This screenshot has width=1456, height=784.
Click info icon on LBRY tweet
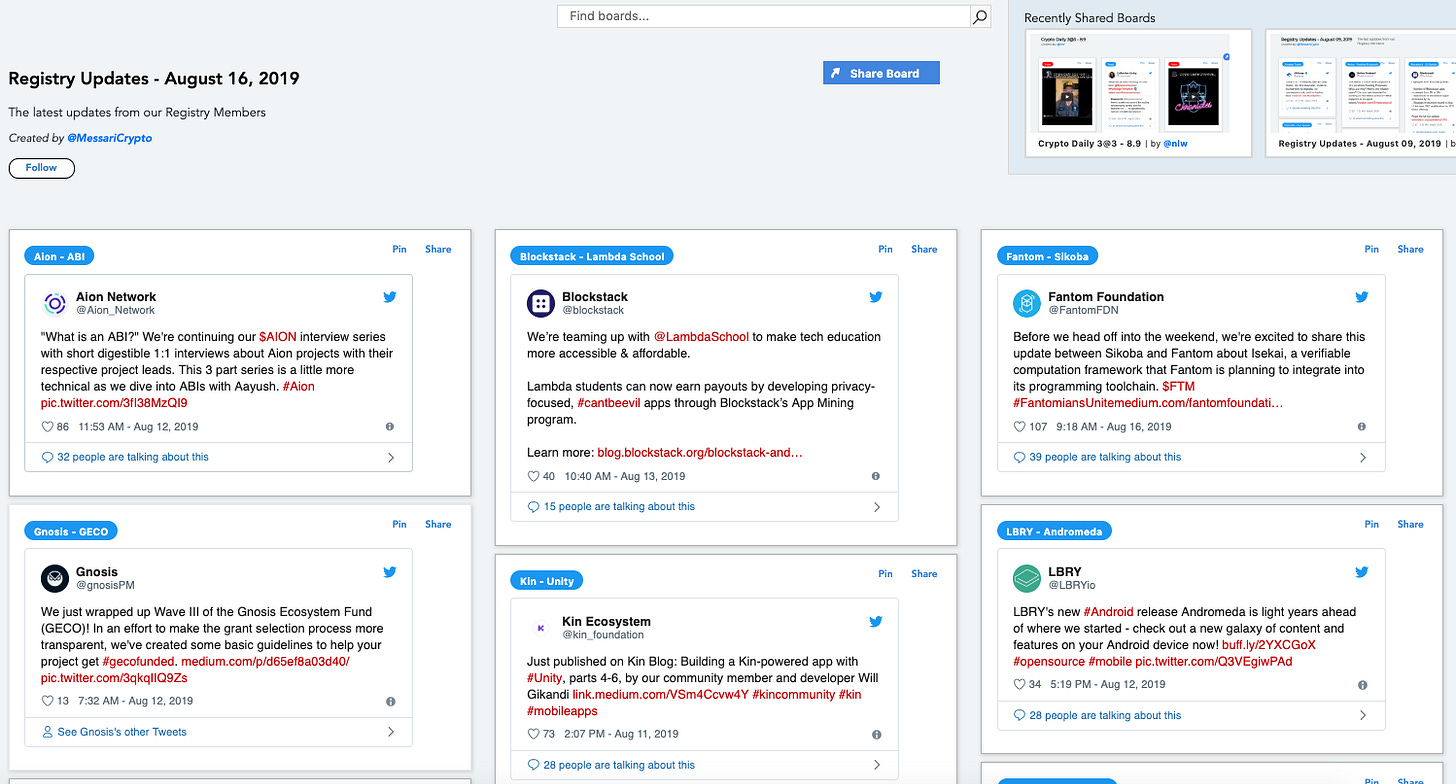(1362, 685)
